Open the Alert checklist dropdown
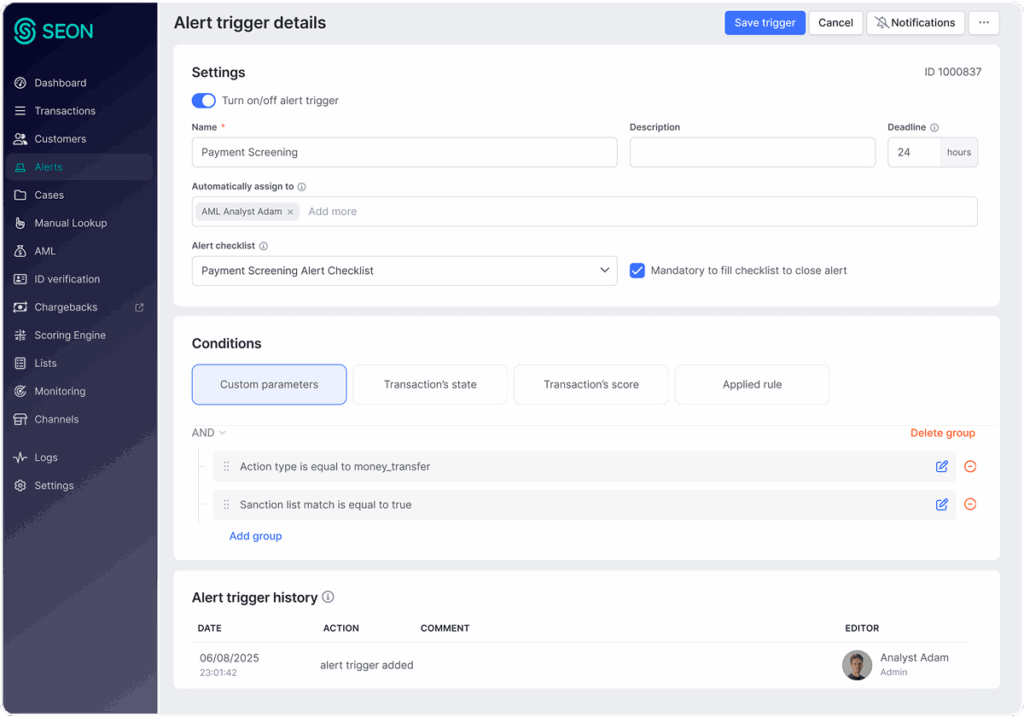Screen dimensions: 1024x717 (404, 270)
